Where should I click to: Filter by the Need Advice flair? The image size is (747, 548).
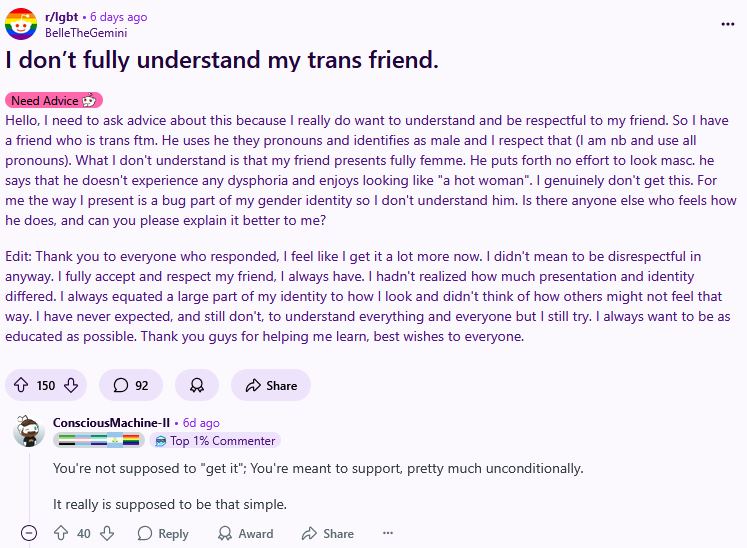tap(54, 101)
